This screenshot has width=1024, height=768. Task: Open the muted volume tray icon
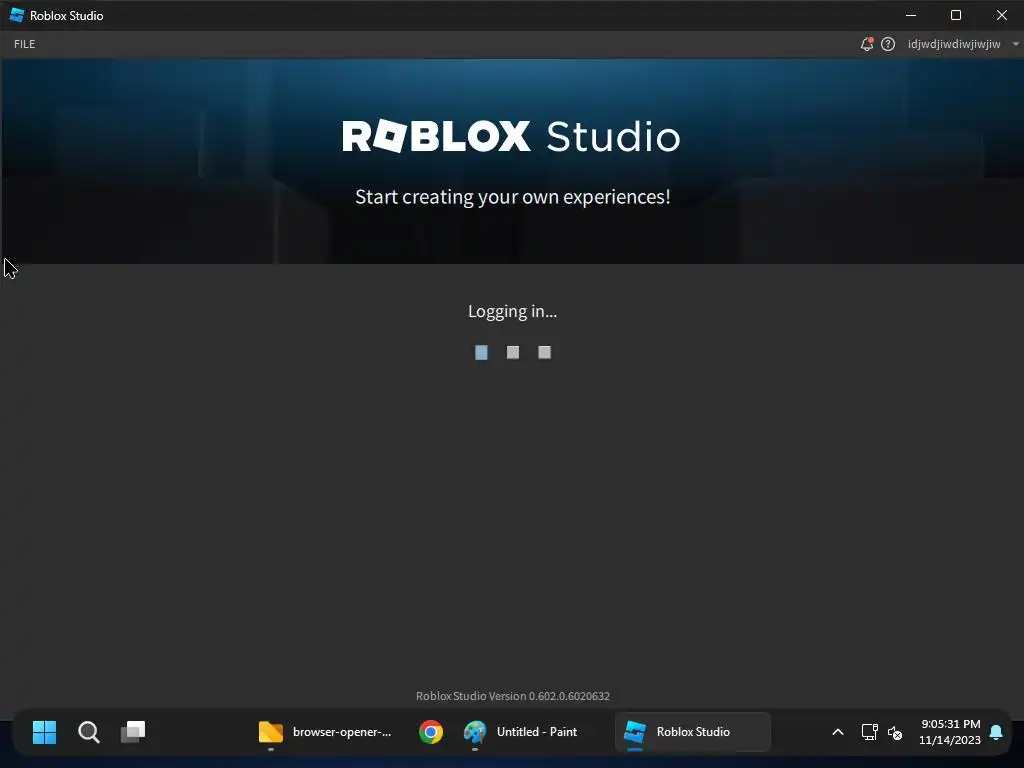pyautogui.click(x=895, y=733)
